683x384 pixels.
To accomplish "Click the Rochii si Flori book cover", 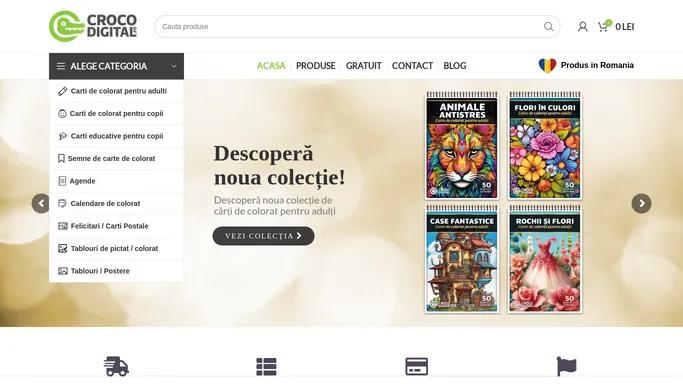I will [x=544, y=259].
